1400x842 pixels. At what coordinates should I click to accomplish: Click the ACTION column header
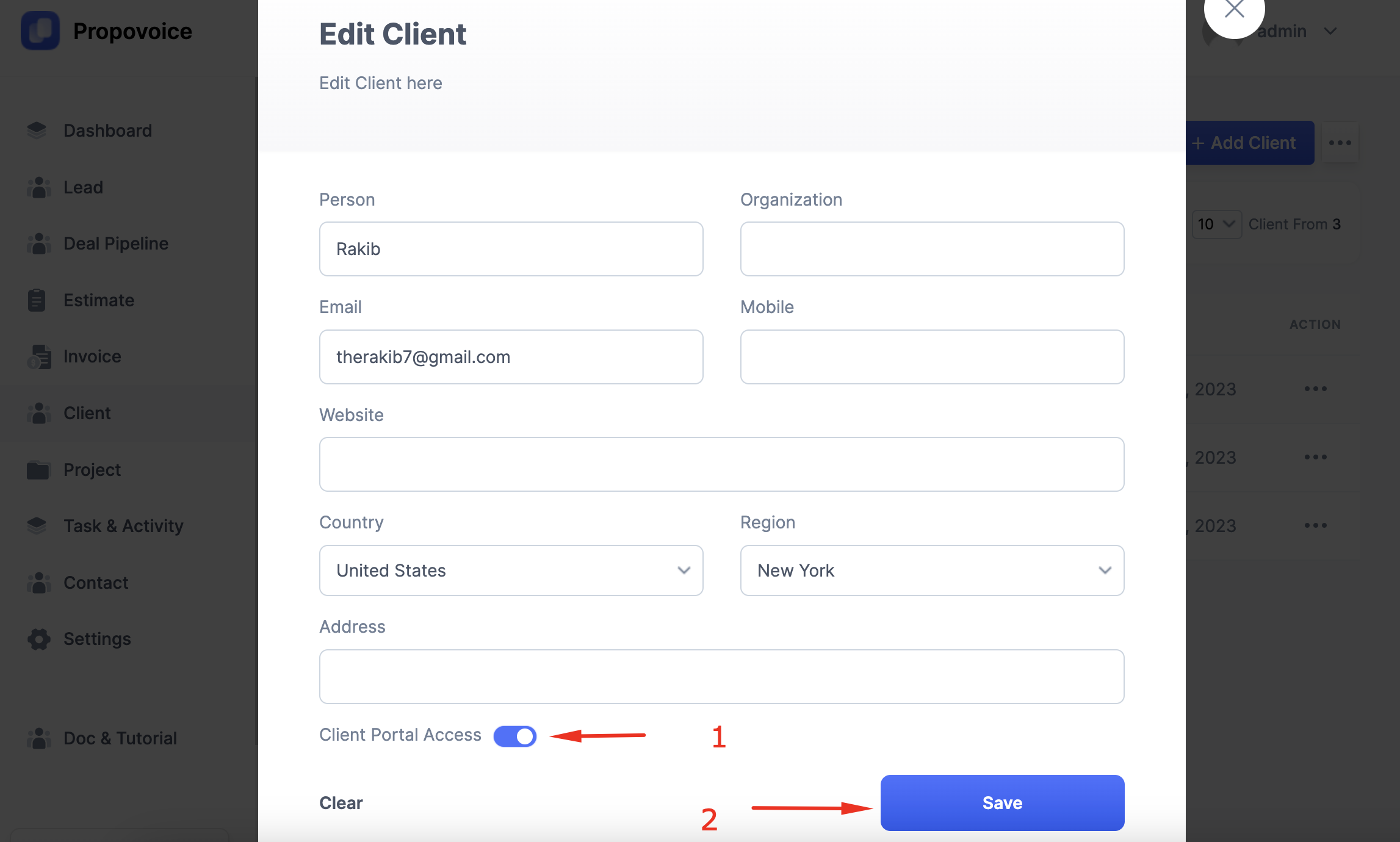pos(1315,325)
